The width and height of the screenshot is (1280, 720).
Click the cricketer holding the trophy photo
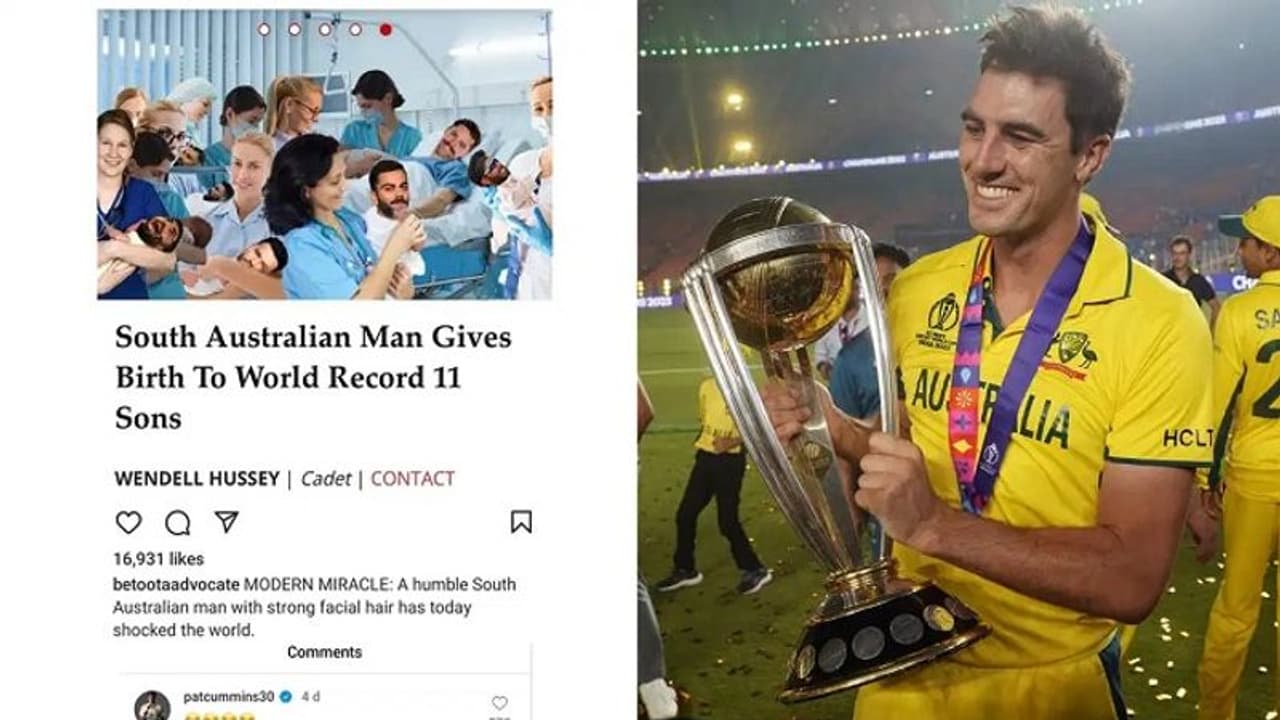[x=959, y=360]
